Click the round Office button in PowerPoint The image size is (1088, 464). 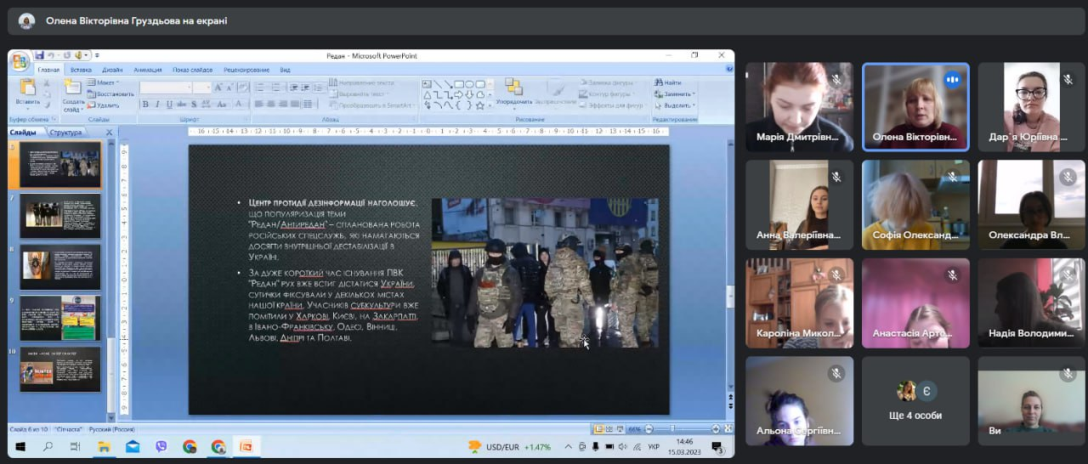pyautogui.click(x=19, y=60)
